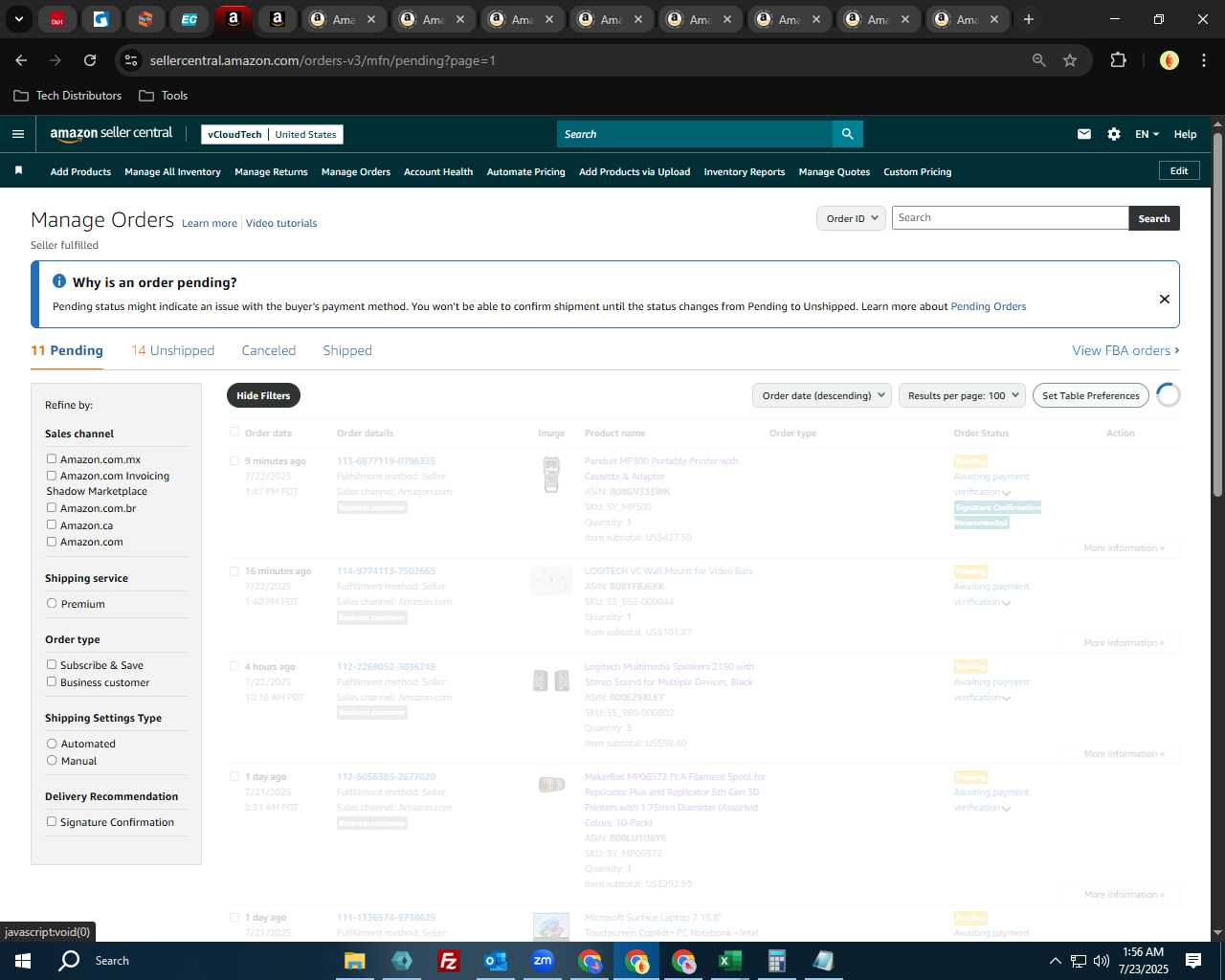Open the Order ID search type dropdown
The image size is (1225, 980).
pos(851,218)
